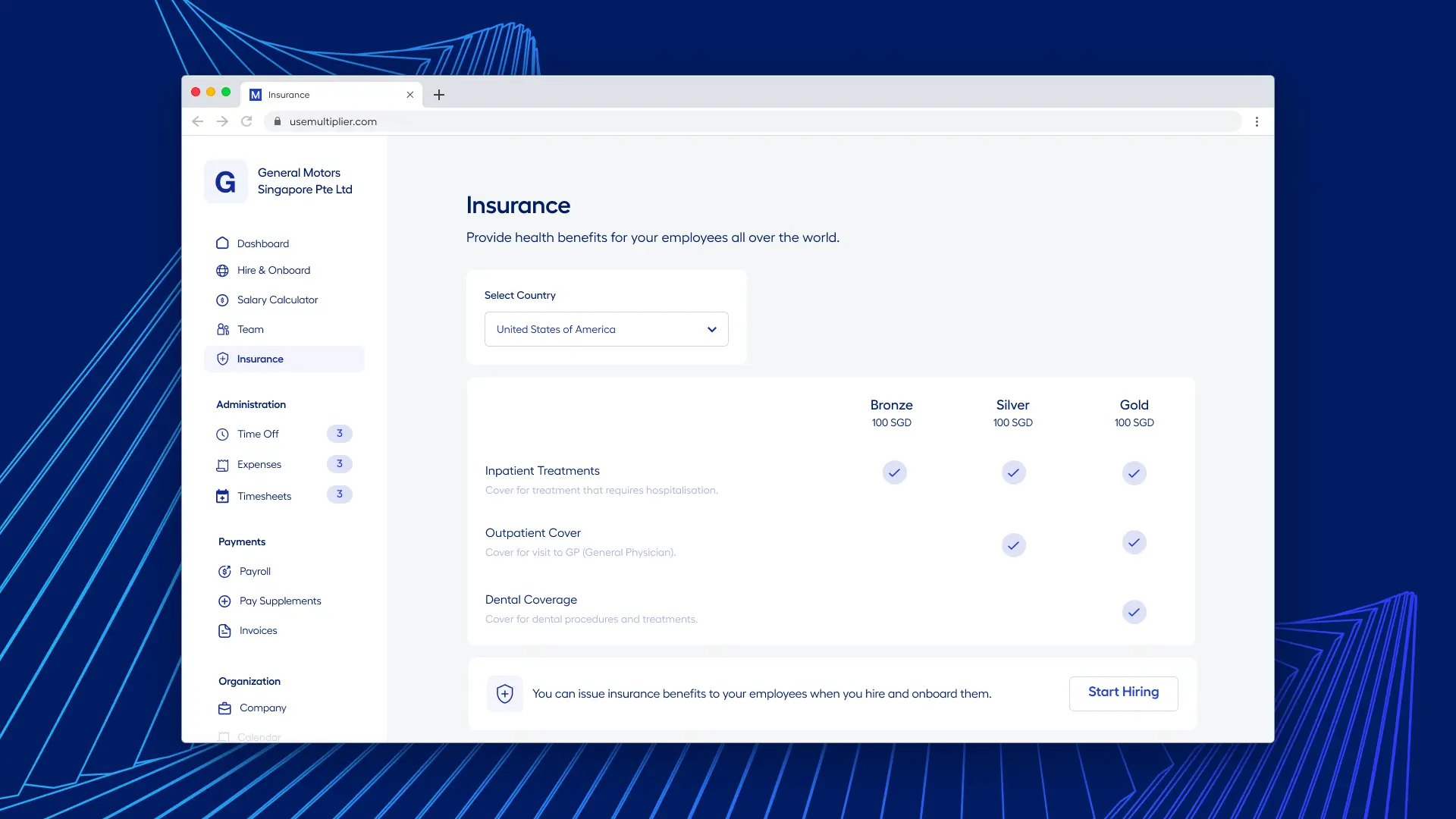Image resolution: width=1456 pixels, height=819 pixels.
Task: Click the Payroll icon in Payments
Action: pos(224,572)
